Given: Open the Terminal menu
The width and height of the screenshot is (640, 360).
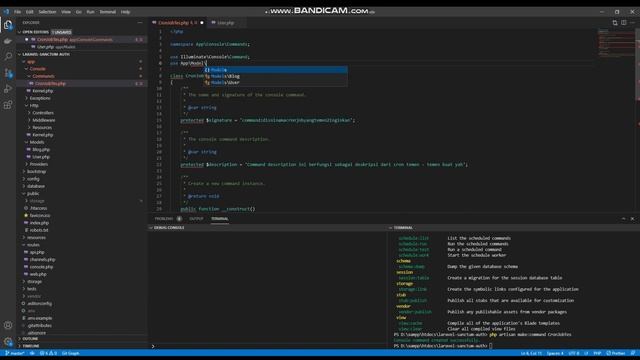Looking at the screenshot, I should [x=108, y=12].
